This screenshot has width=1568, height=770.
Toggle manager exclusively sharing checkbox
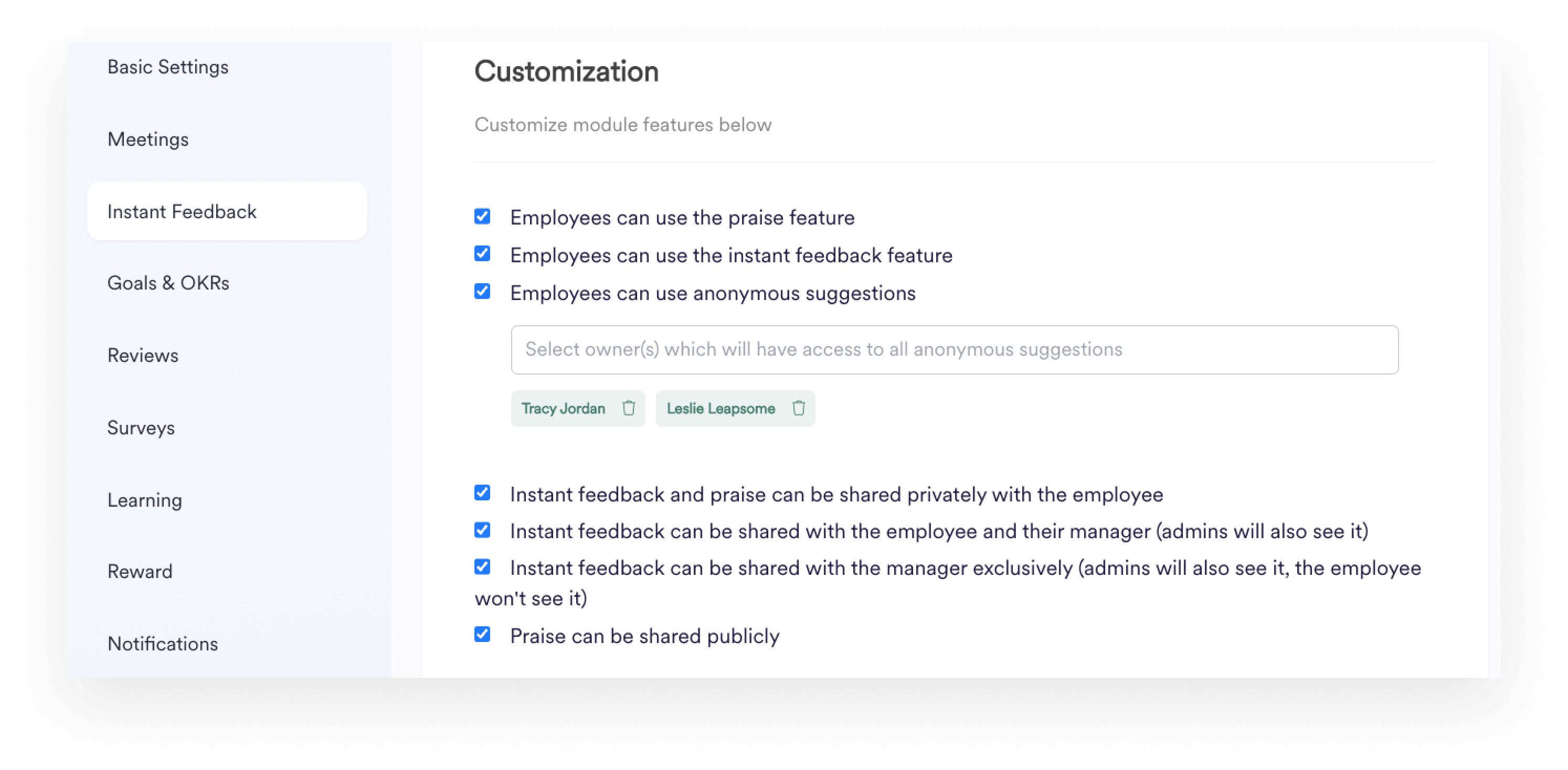[x=482, y=567]
